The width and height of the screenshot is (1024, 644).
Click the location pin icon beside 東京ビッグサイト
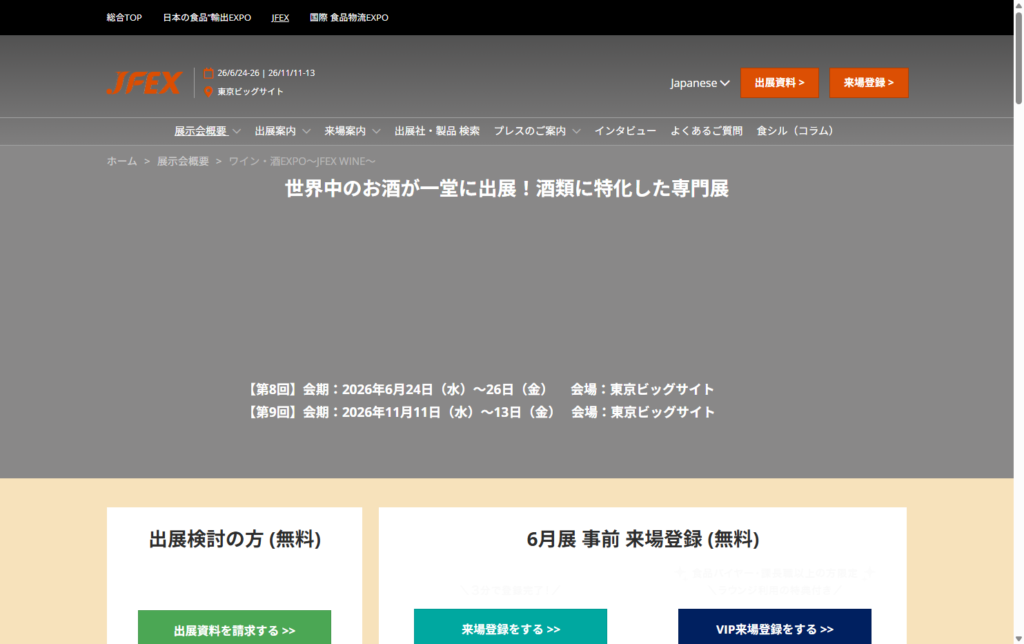click(209, 91)
